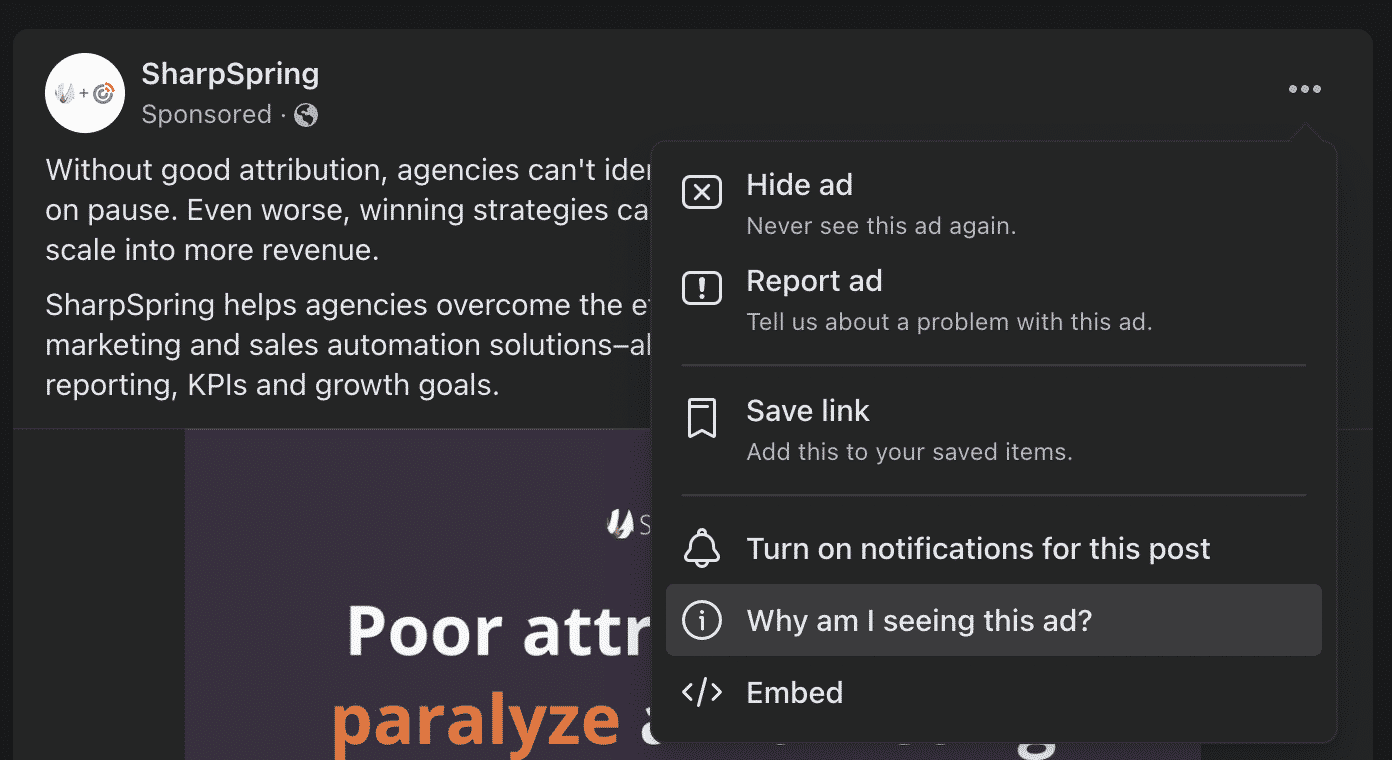
Task: Select Why am I seeing this ad?
Action: click(x=994, y=620)
